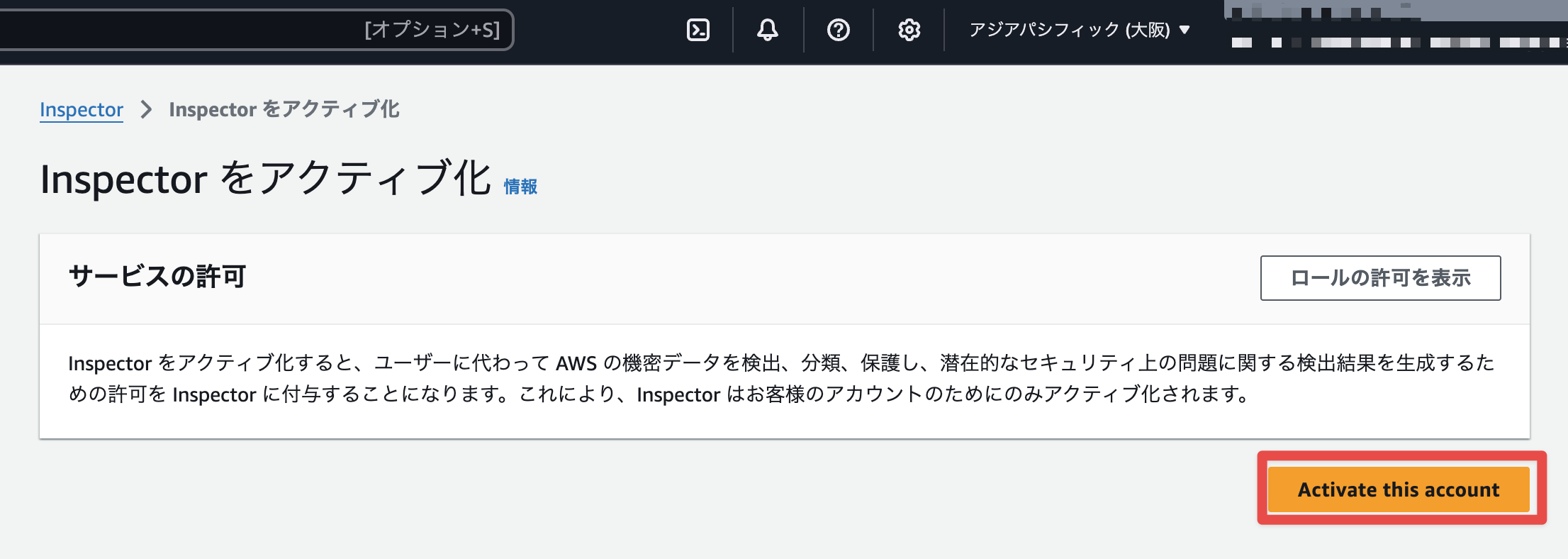Open the 情報 info link
This screenshot has height=559, width=1568.
(x=520, y=187)
